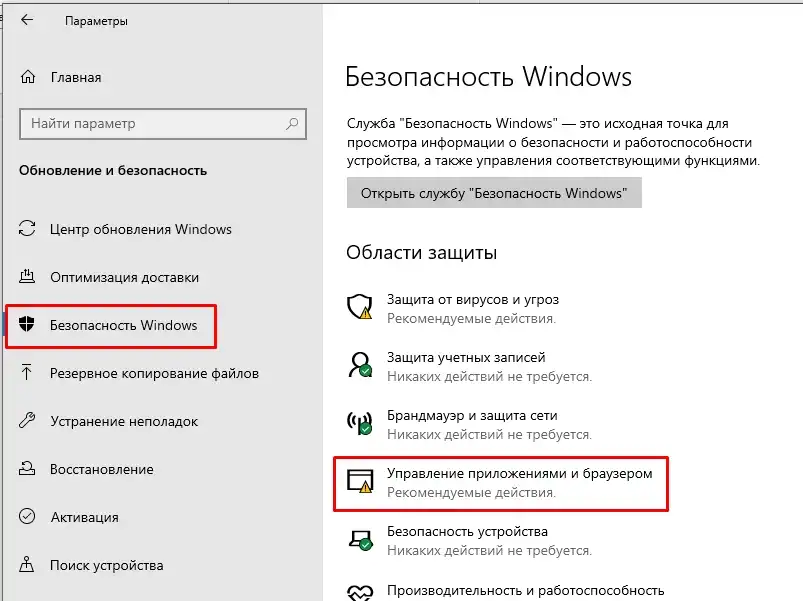Click the back arrow near "Параметры"
This screenshot has width=803, height=601.
click(28, 18)
